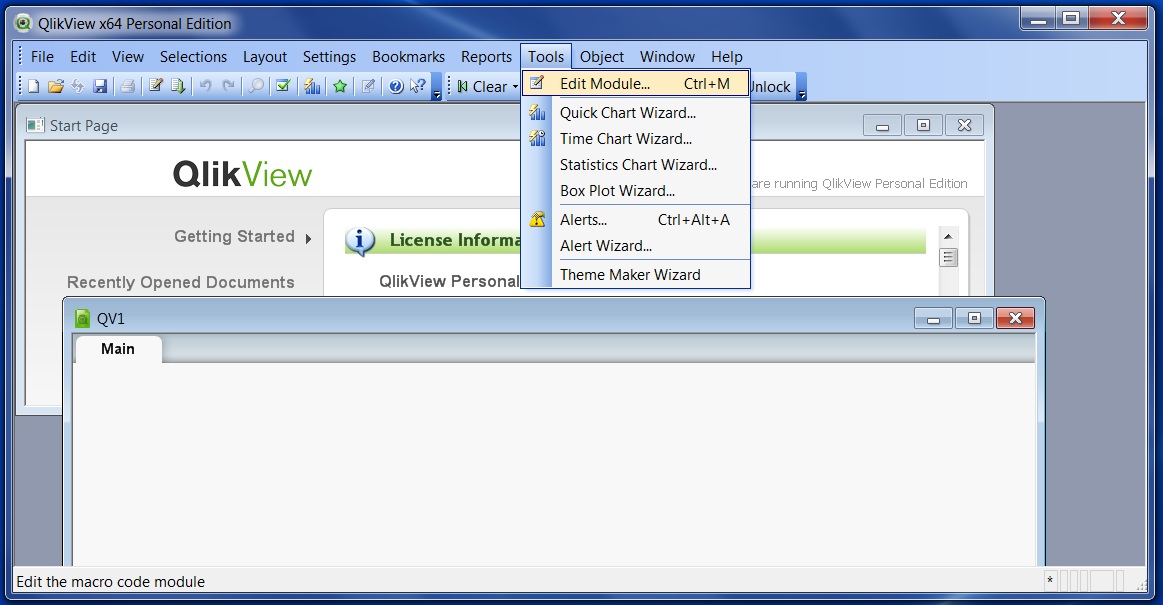Choose Edit Module from Tools menu
Screen dimensions: 1163x605
pyautogui.click(x=636, y=84)
